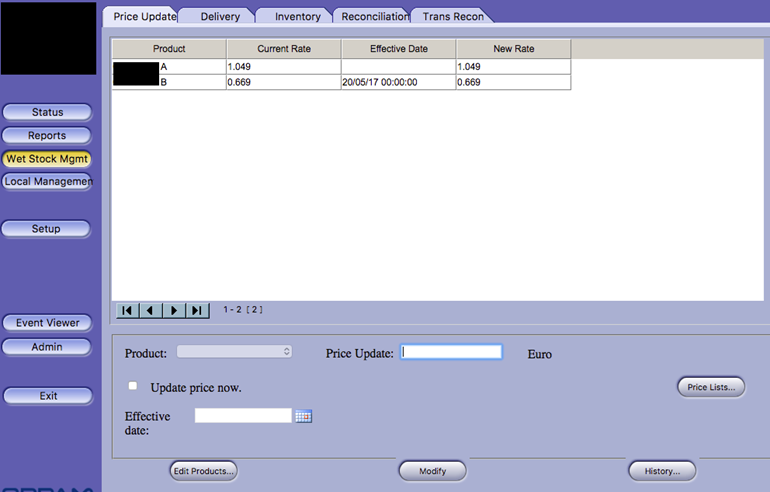The image size is (770, 492).
Task: Open the Inventory tab
Action: click(297, 16)
